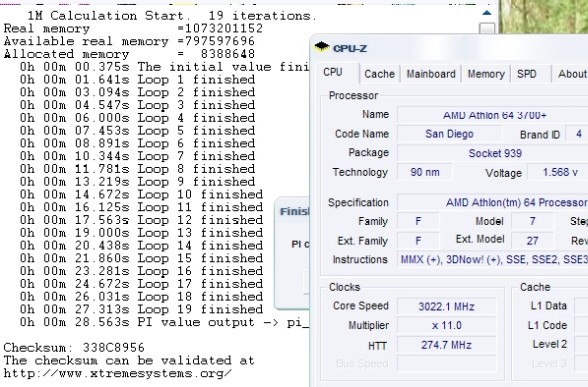
Task: Click the Multiplier value x 11.0
Action: (x=446, y=325)
